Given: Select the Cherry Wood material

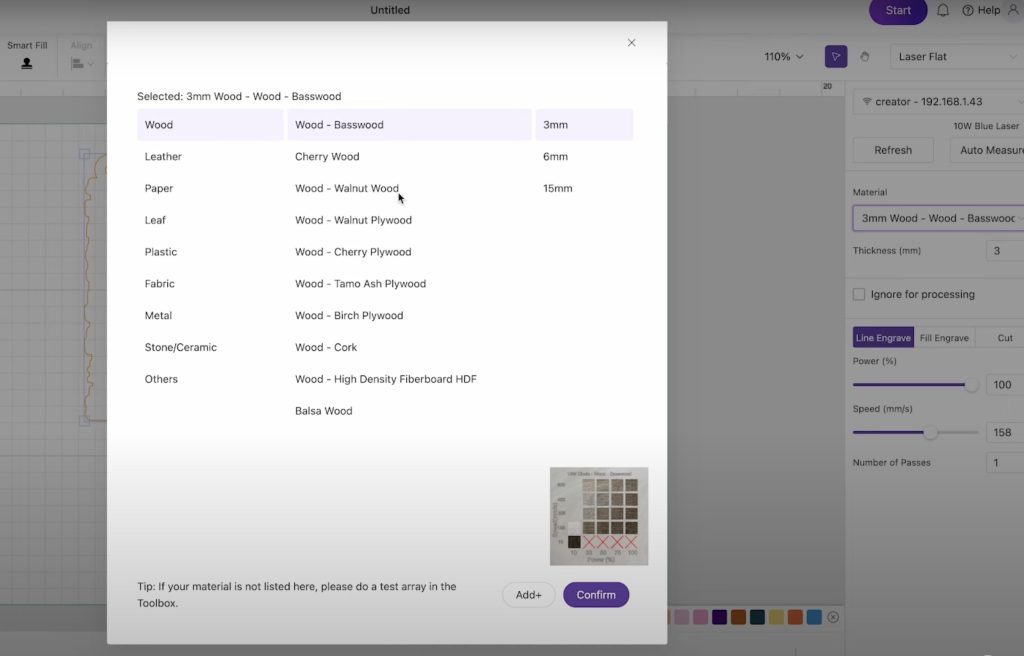Looking at the screenshot, I should pos(326,156).
